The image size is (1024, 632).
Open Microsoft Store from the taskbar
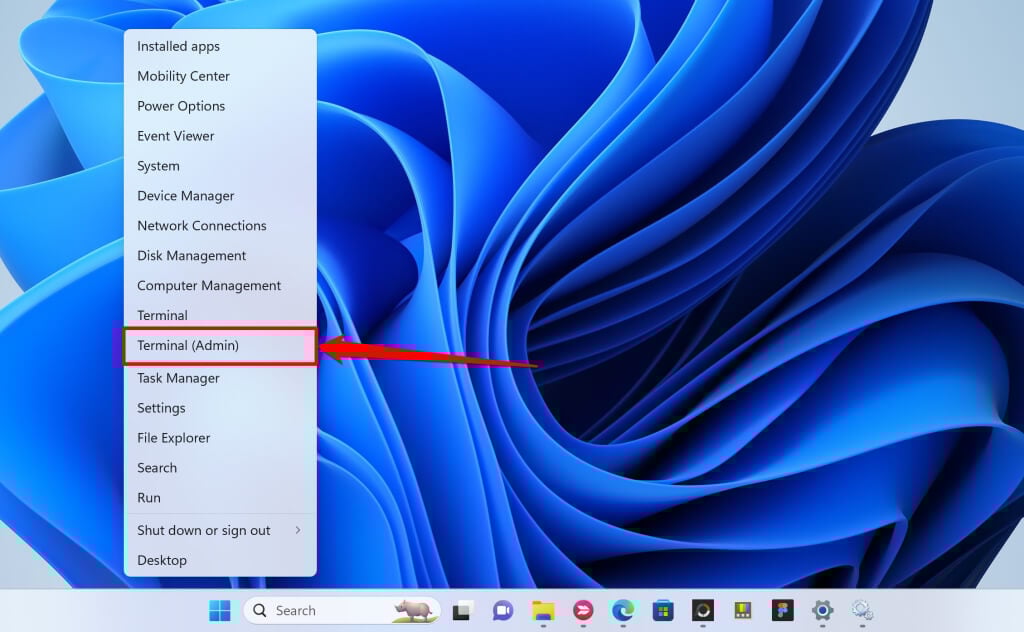click(x=663, y=610)
